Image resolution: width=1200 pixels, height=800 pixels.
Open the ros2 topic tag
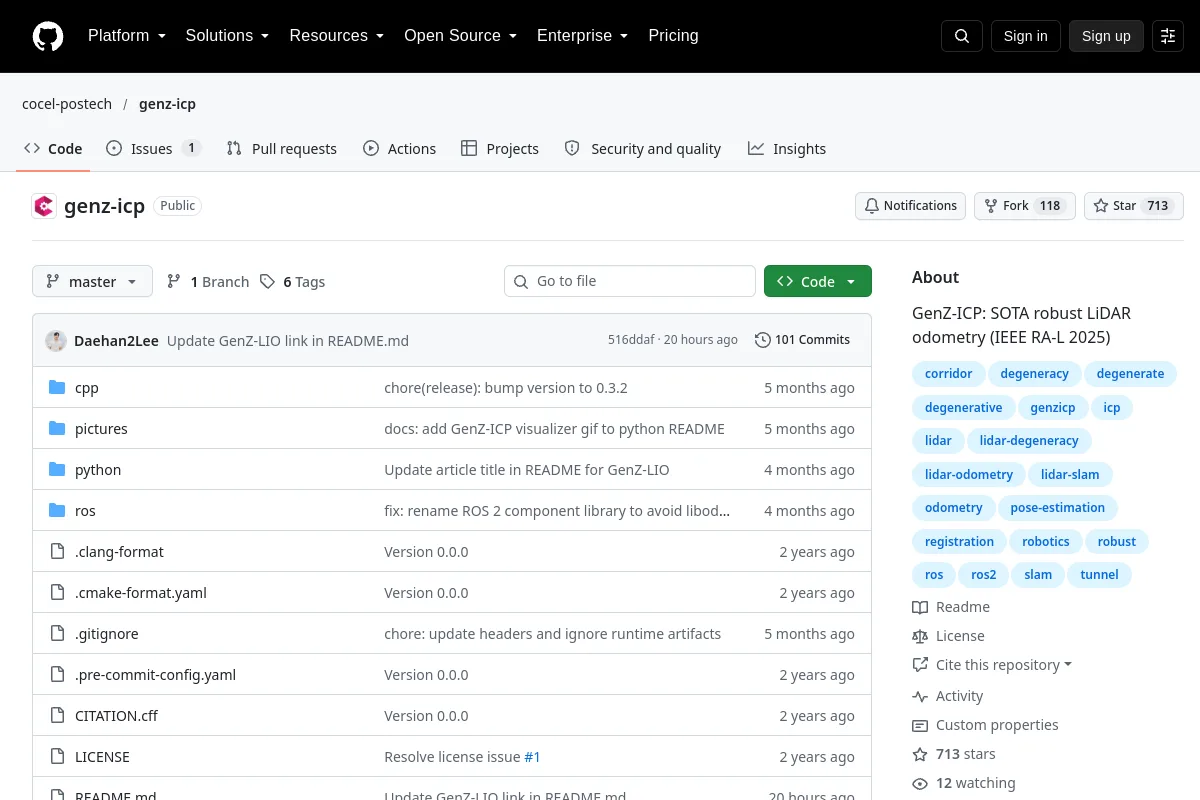click(x=984, y=575)
